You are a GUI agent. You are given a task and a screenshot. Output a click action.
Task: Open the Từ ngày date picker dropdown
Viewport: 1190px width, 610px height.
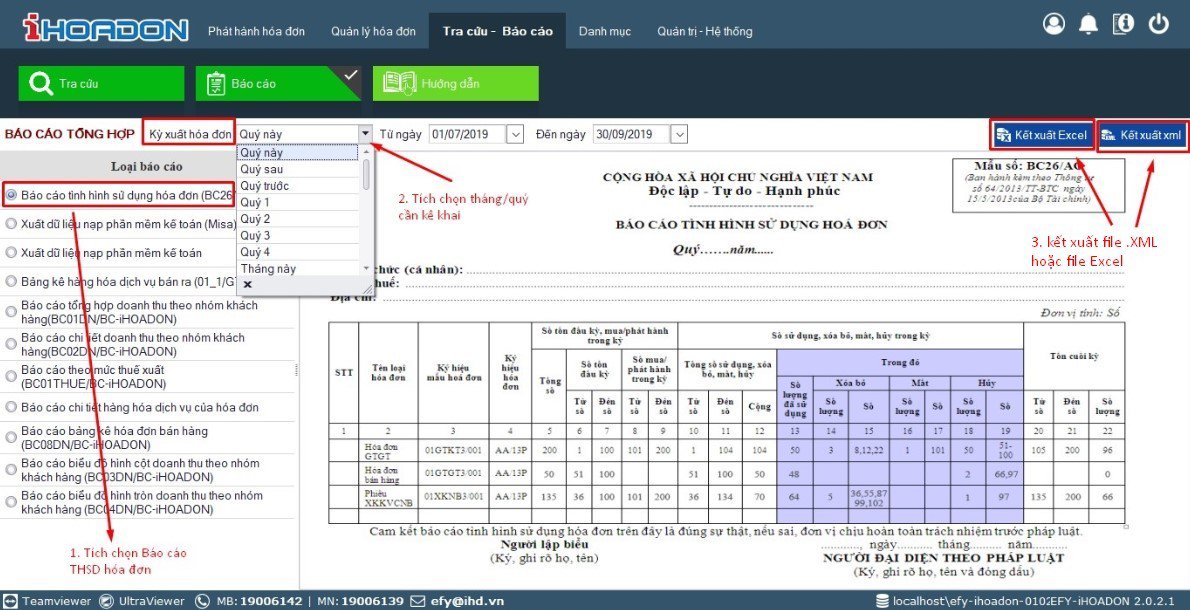515,134
